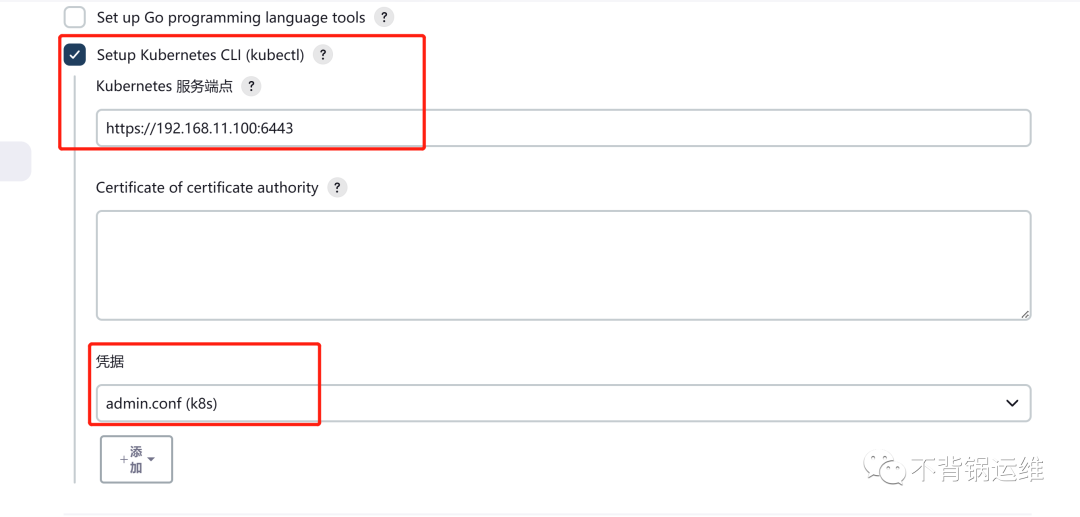Enable Set up Go programming language tools checkbox
Screen dimensions: 1080x517
pyautogui.click(x=74, y=17)
